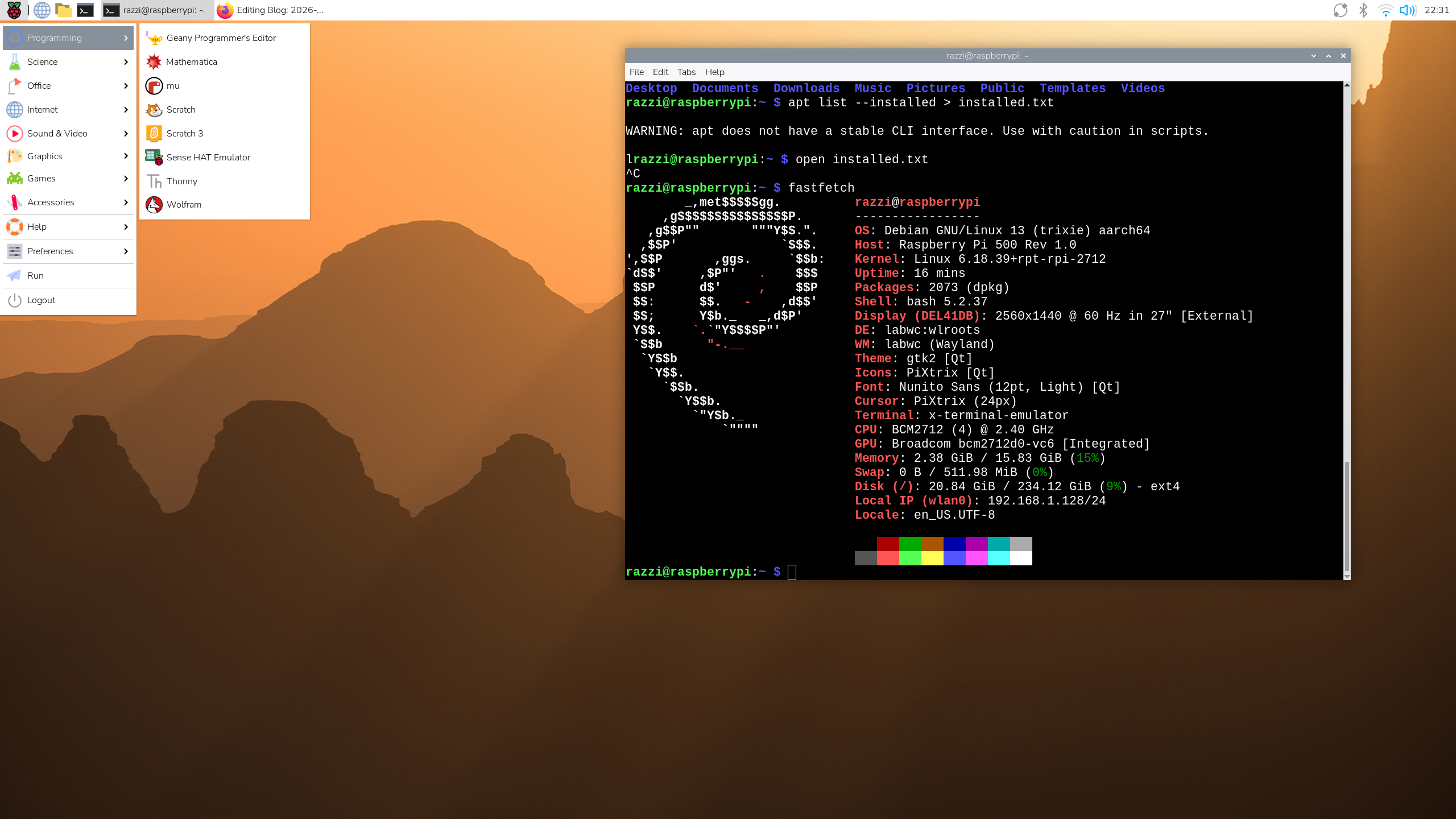Switch to Editing Blog Firefox taskbar button
The height and width of the screenshot is (819, 1456).
271,10
